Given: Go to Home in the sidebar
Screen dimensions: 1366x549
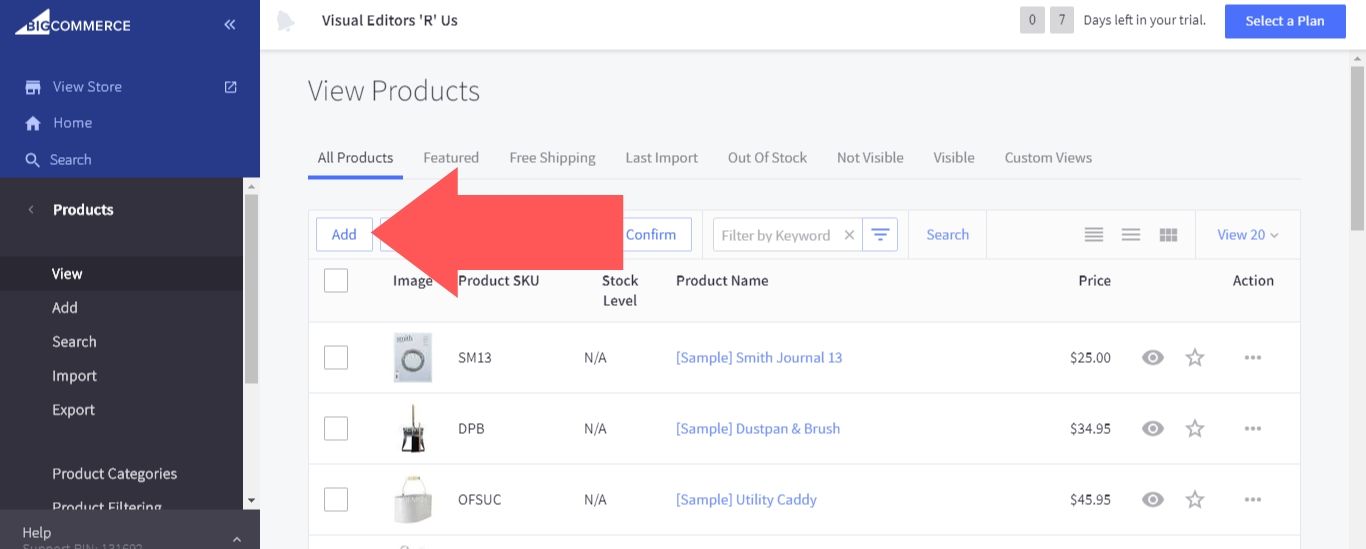Looking at the screenshot, I should [x=72, y=123].
